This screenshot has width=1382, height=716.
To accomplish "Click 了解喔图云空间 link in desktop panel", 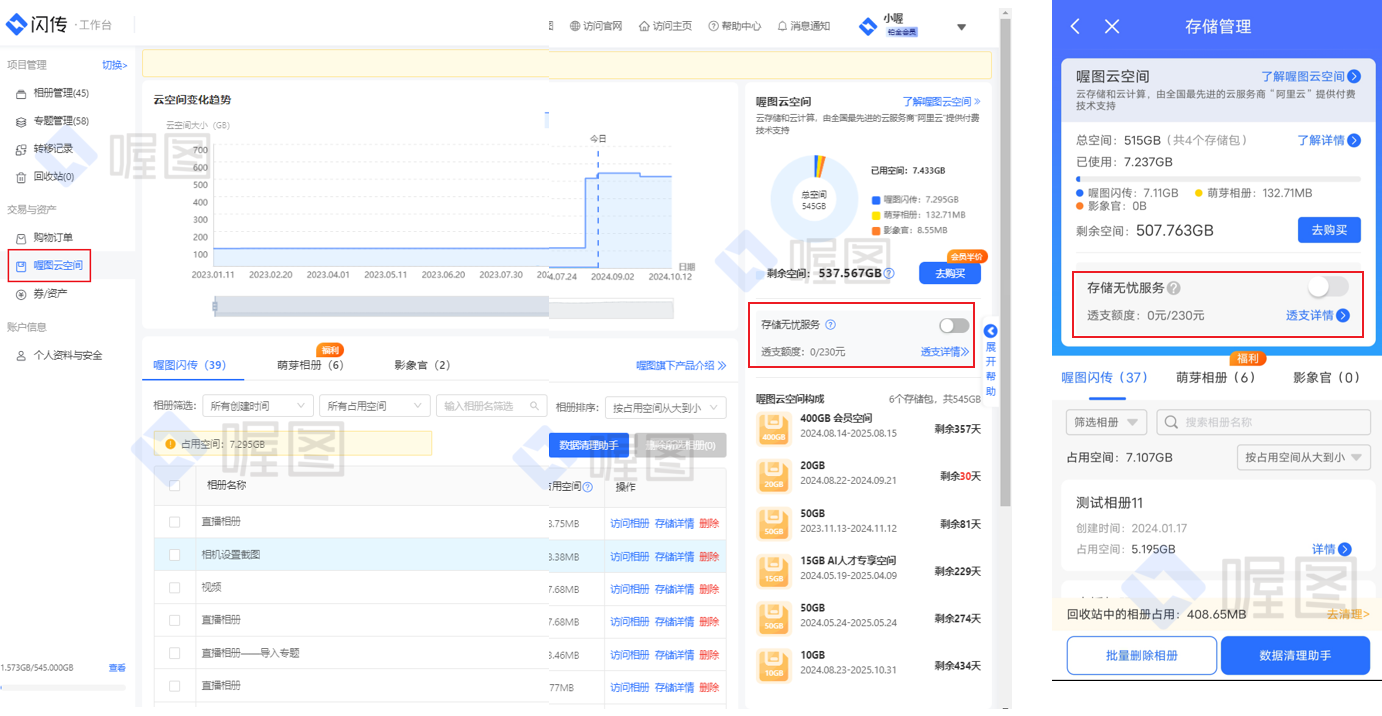I will pyautogui.click(x=941, y=102).
